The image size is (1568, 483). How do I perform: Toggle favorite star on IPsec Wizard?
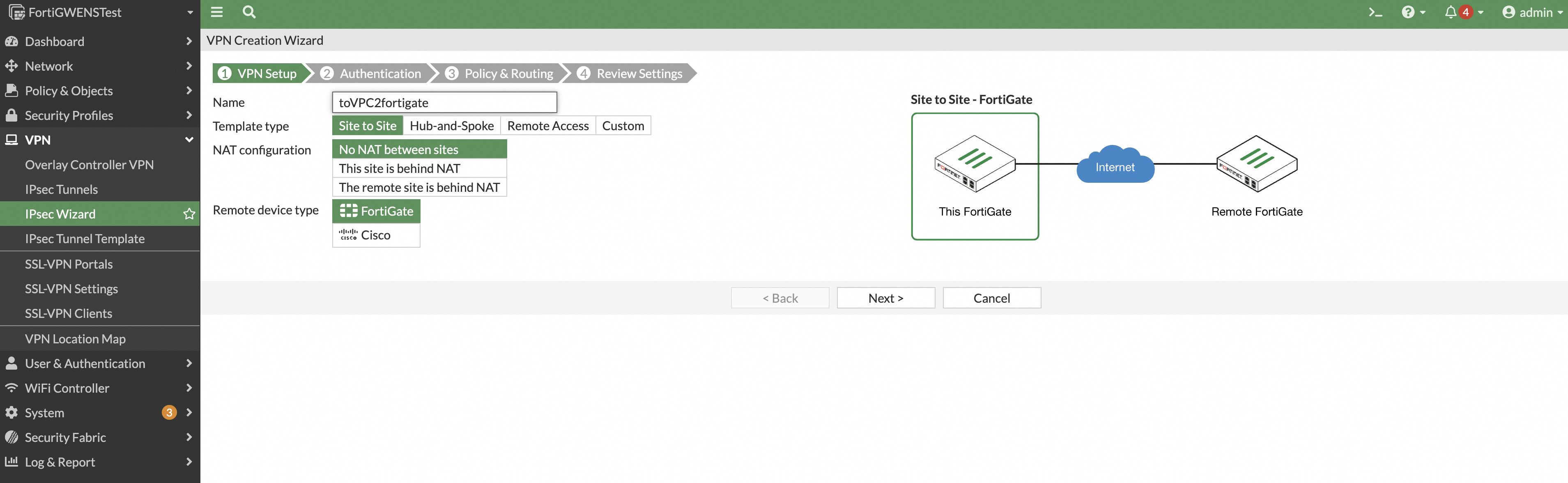click(x=189, y=214)
